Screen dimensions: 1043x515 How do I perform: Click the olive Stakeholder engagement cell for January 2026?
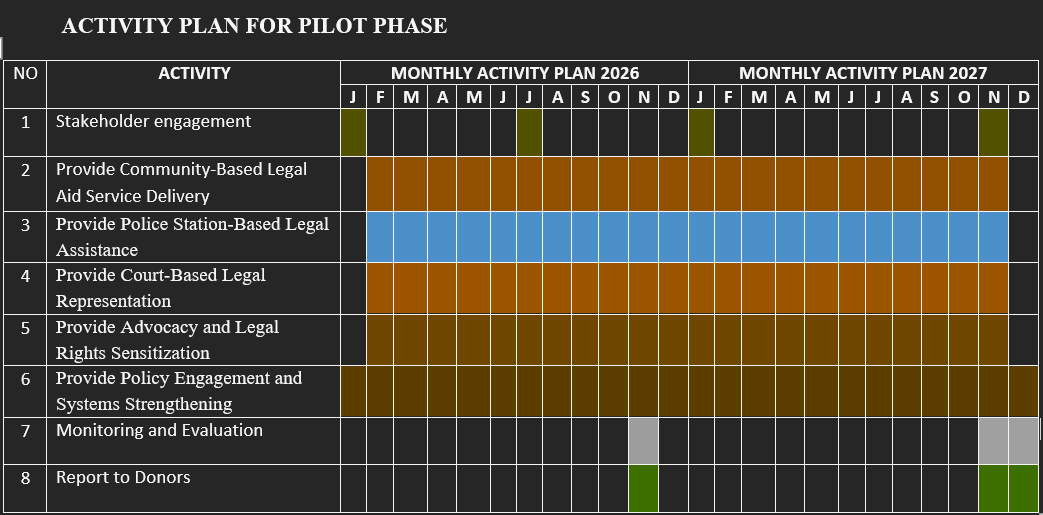pos(353,132)
